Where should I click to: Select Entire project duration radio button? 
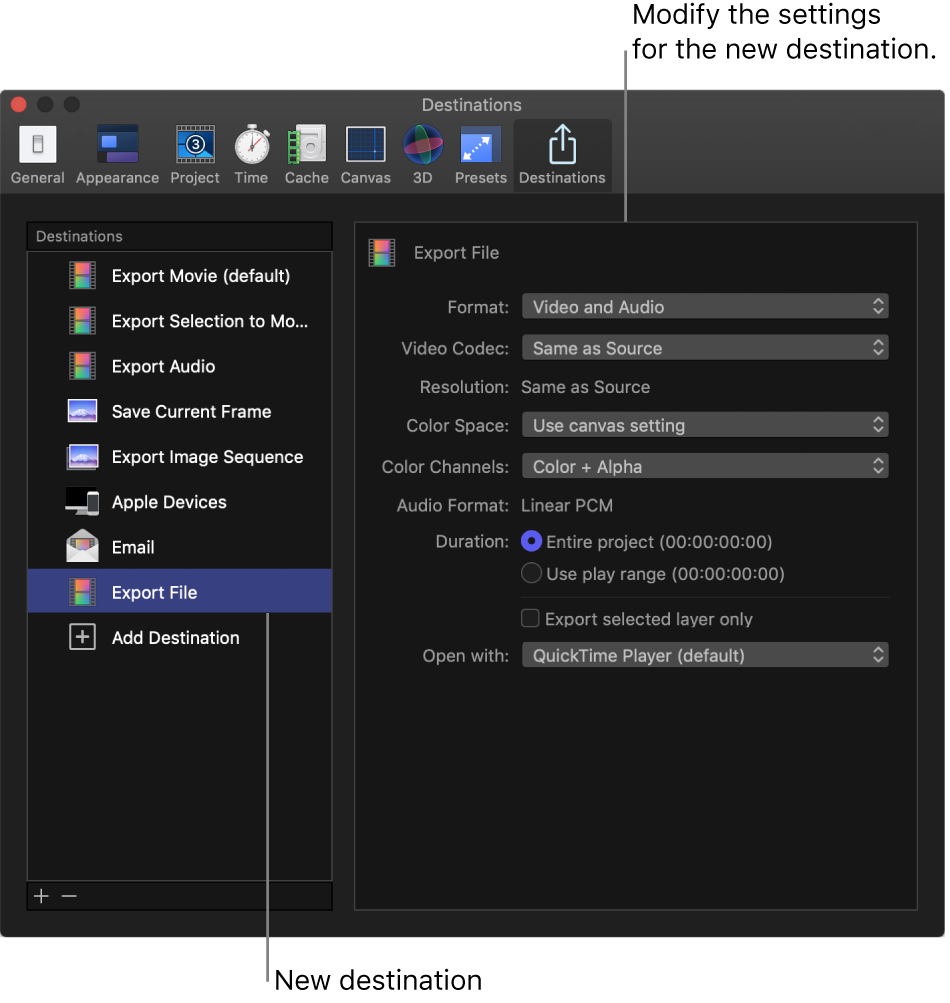[532, 542]
